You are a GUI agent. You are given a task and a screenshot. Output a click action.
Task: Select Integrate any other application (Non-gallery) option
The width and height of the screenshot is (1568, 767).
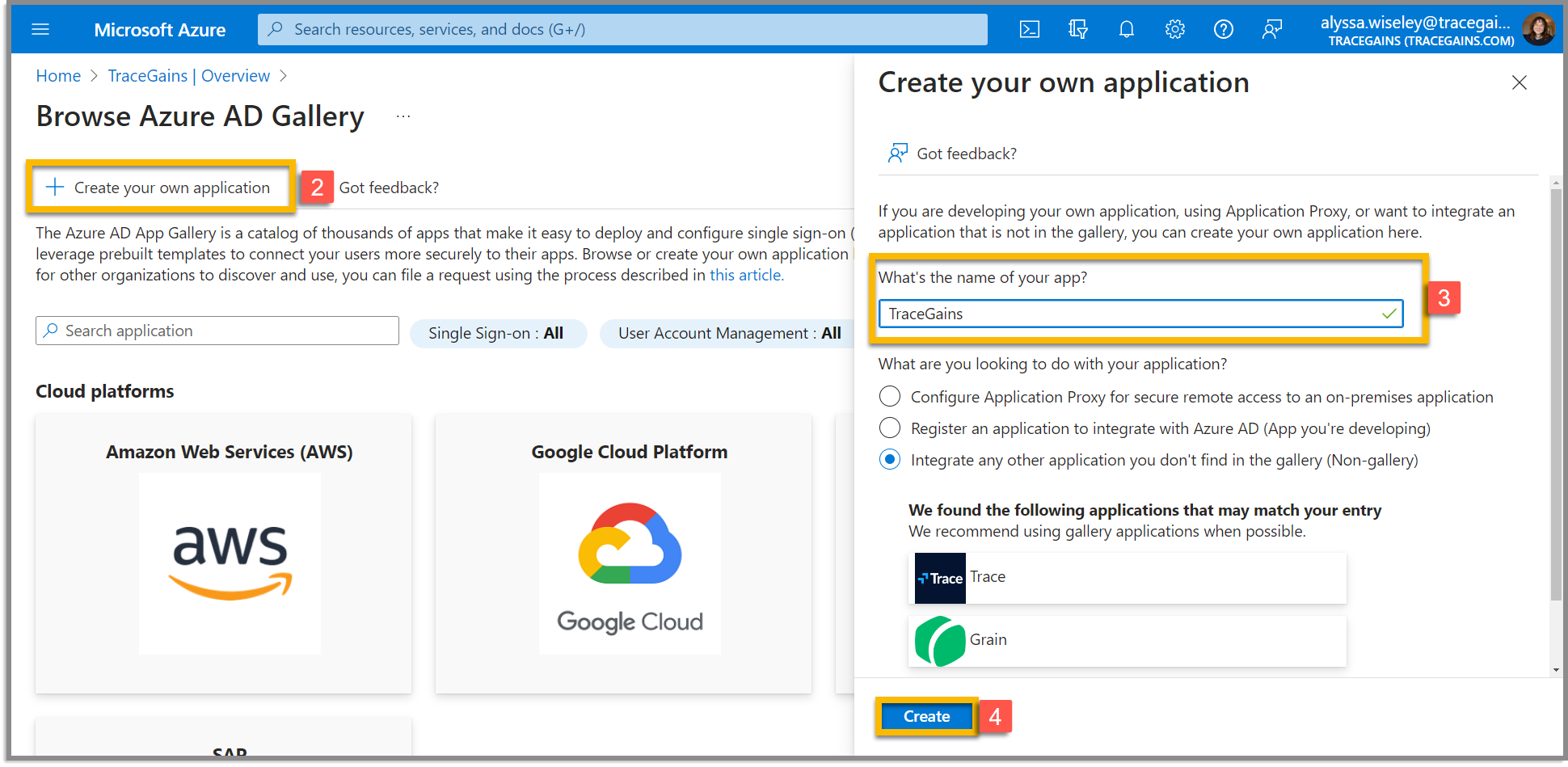(x=890, y=460)
